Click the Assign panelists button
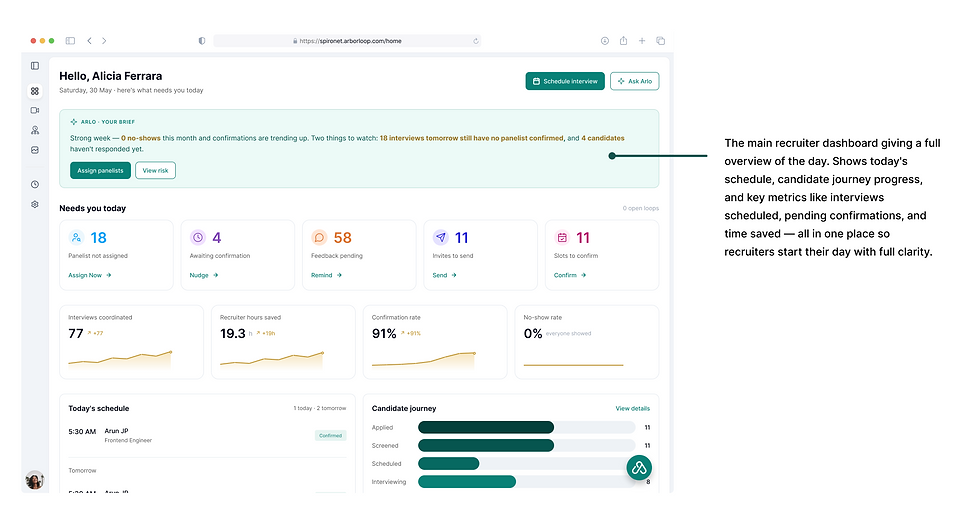This screenshot has height=512, width=980. [100, 170]
